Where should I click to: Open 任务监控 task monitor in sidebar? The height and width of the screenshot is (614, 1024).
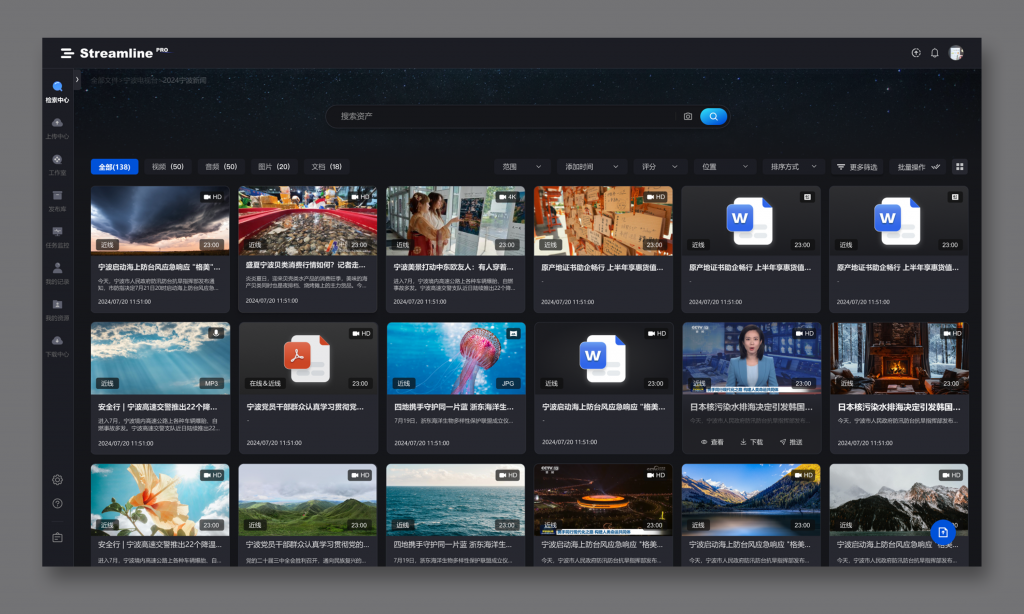point(57,236)
